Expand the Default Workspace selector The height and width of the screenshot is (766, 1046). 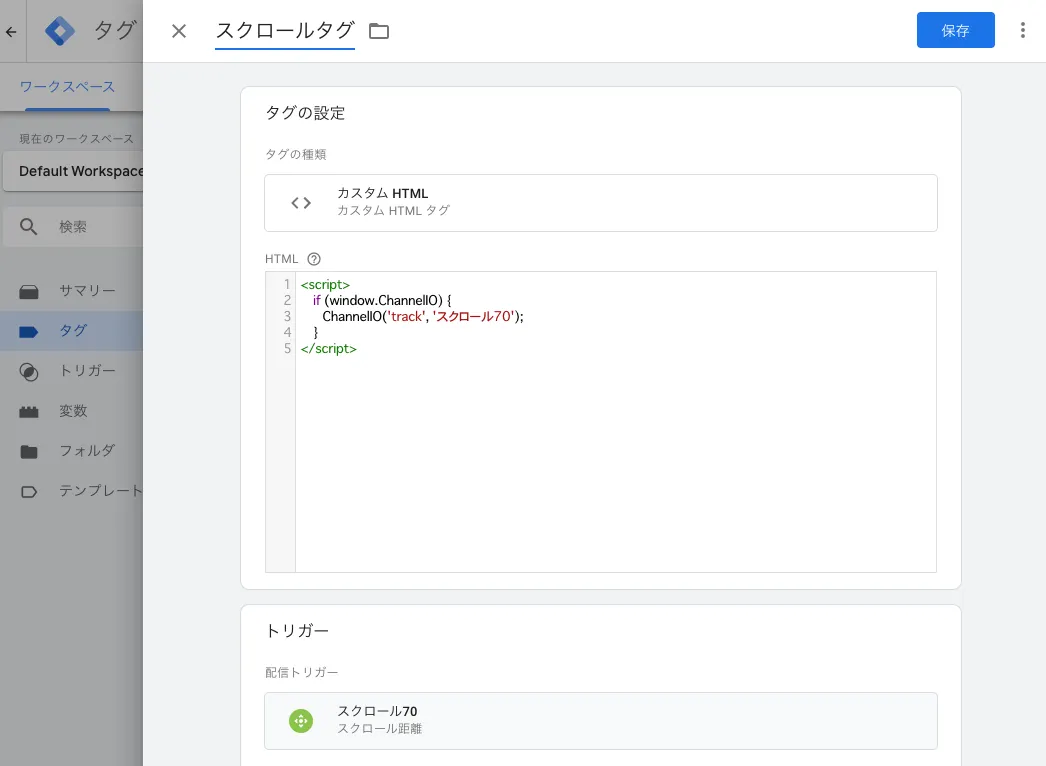pos(80,171)
